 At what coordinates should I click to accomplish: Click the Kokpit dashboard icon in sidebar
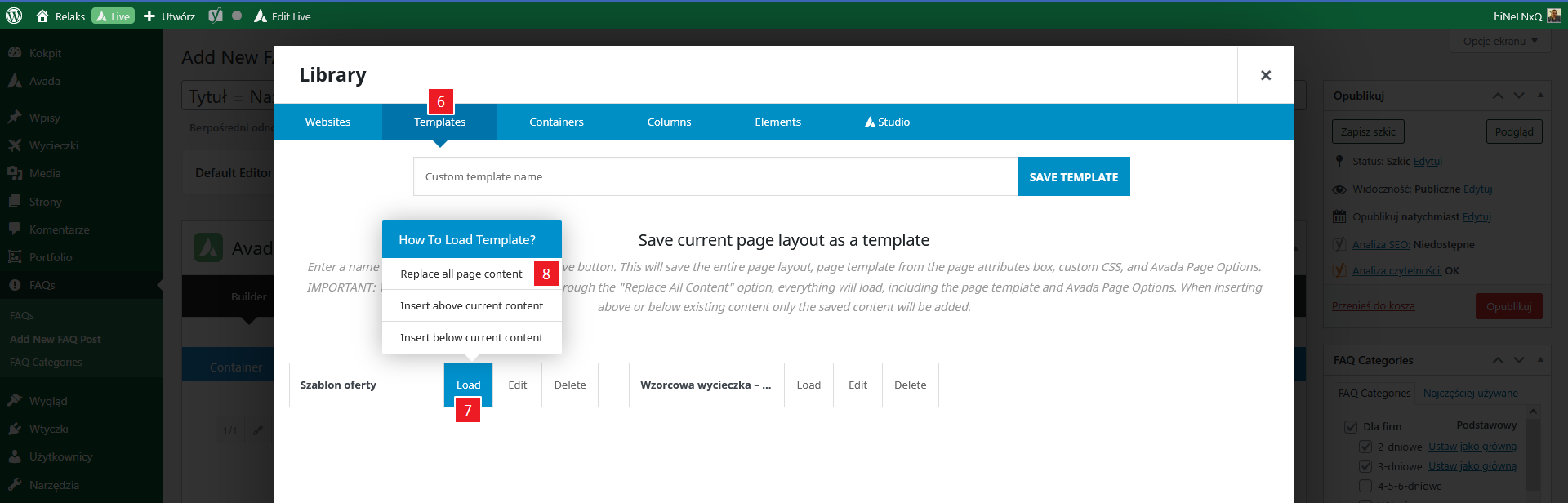15,53
